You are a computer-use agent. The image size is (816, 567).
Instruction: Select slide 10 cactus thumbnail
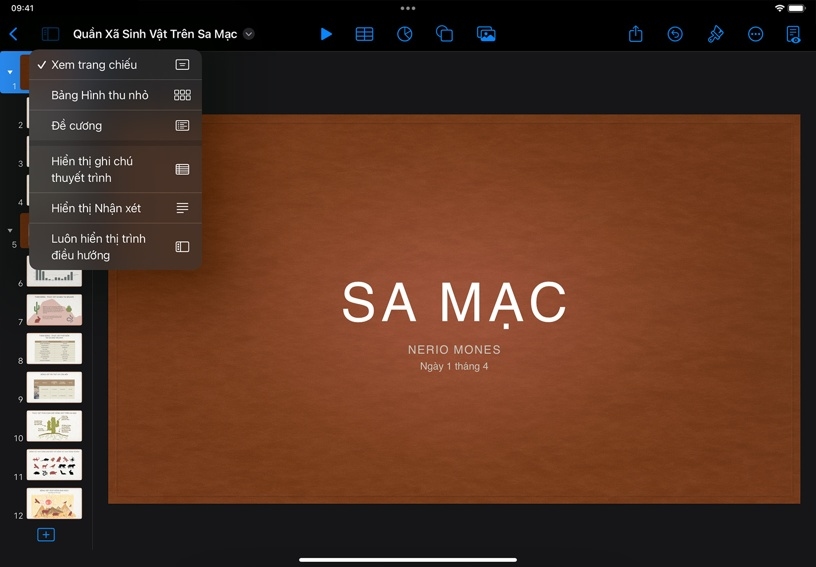[54, 426]
